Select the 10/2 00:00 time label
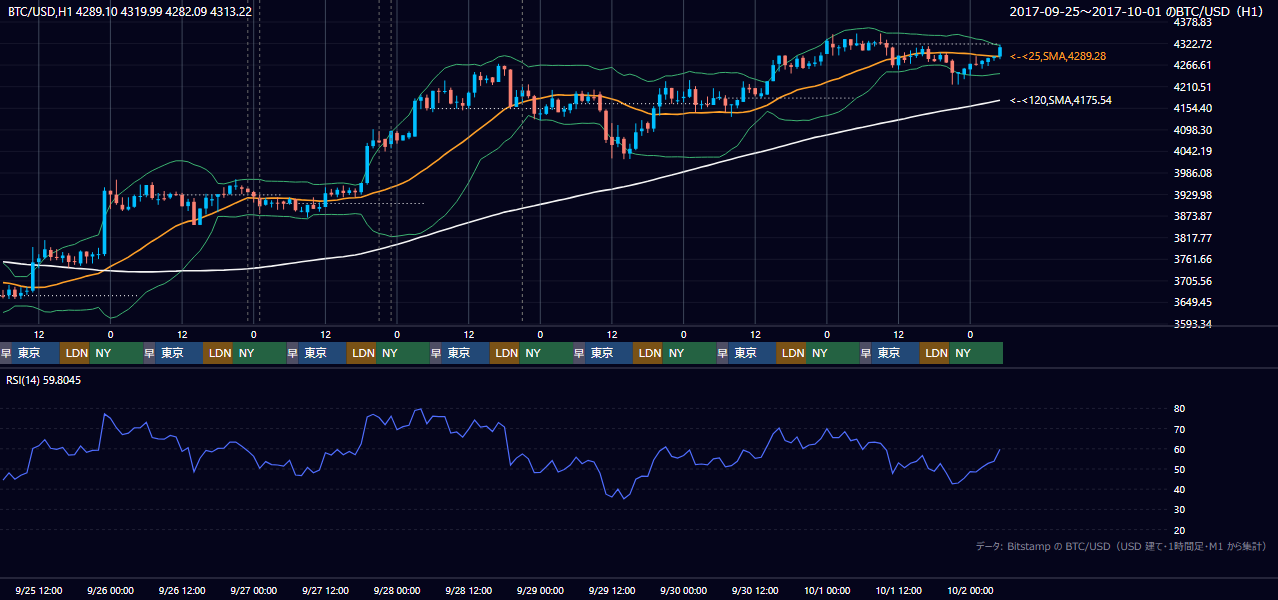The height and width of the screenshot is (600, 1278). pos(970,590)
